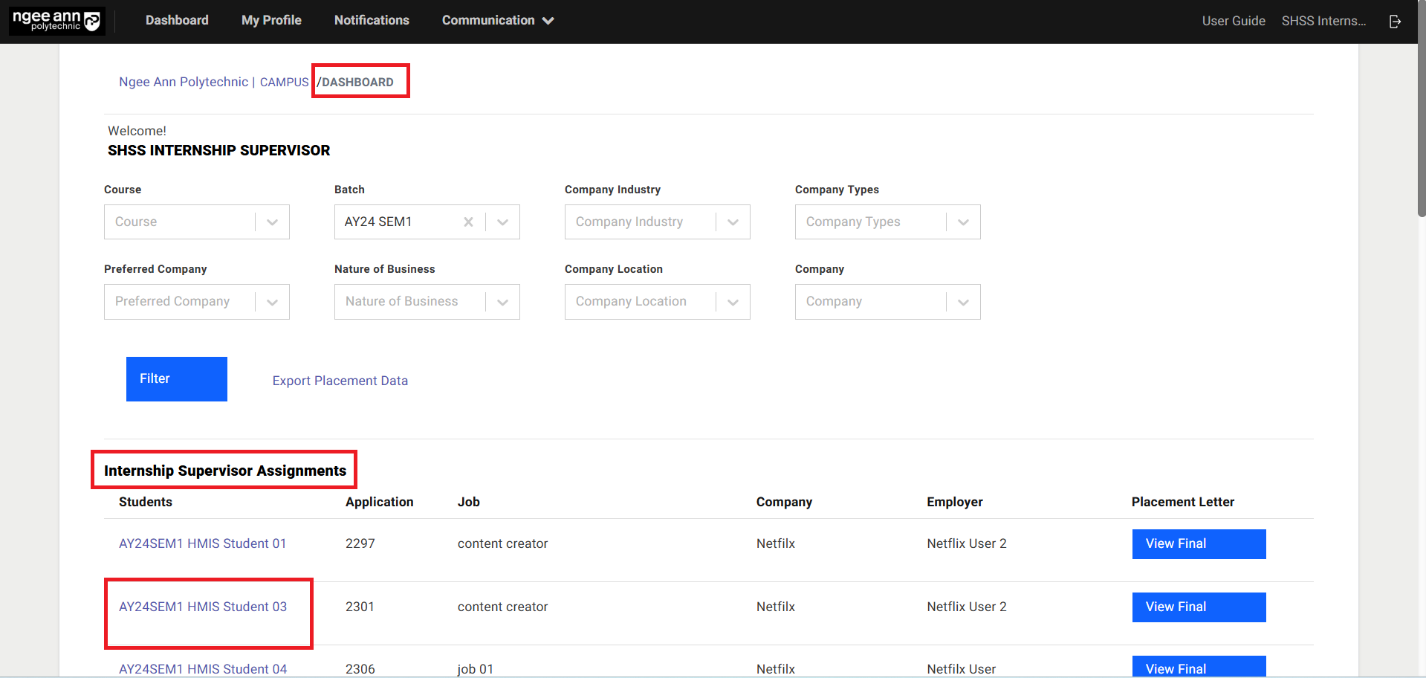The image size is (1426, 678).
Task: Clear the AY24 SEM1 batch selection
Action: click(468, 222)
